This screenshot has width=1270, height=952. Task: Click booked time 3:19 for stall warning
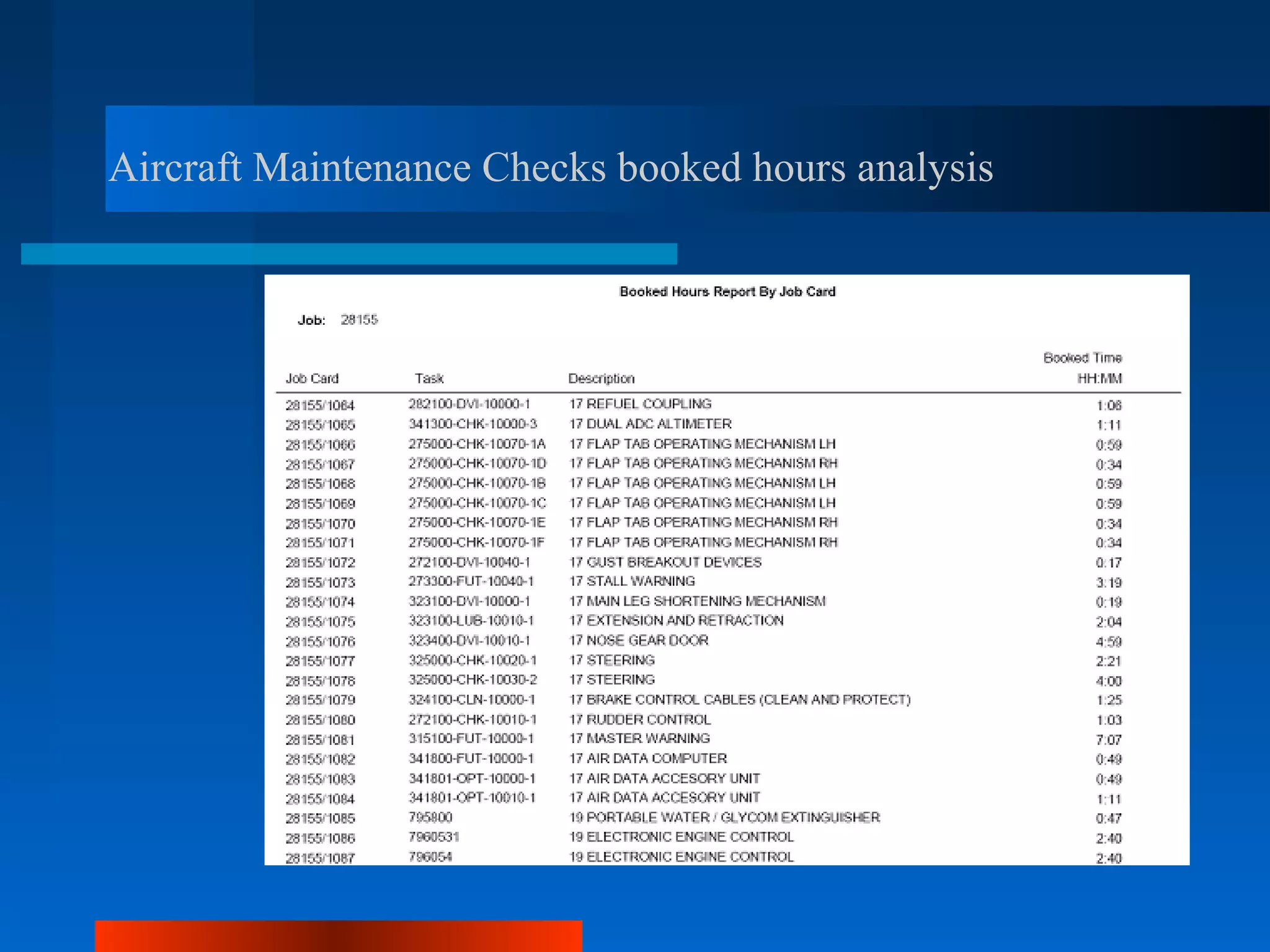coord(1109,583)
